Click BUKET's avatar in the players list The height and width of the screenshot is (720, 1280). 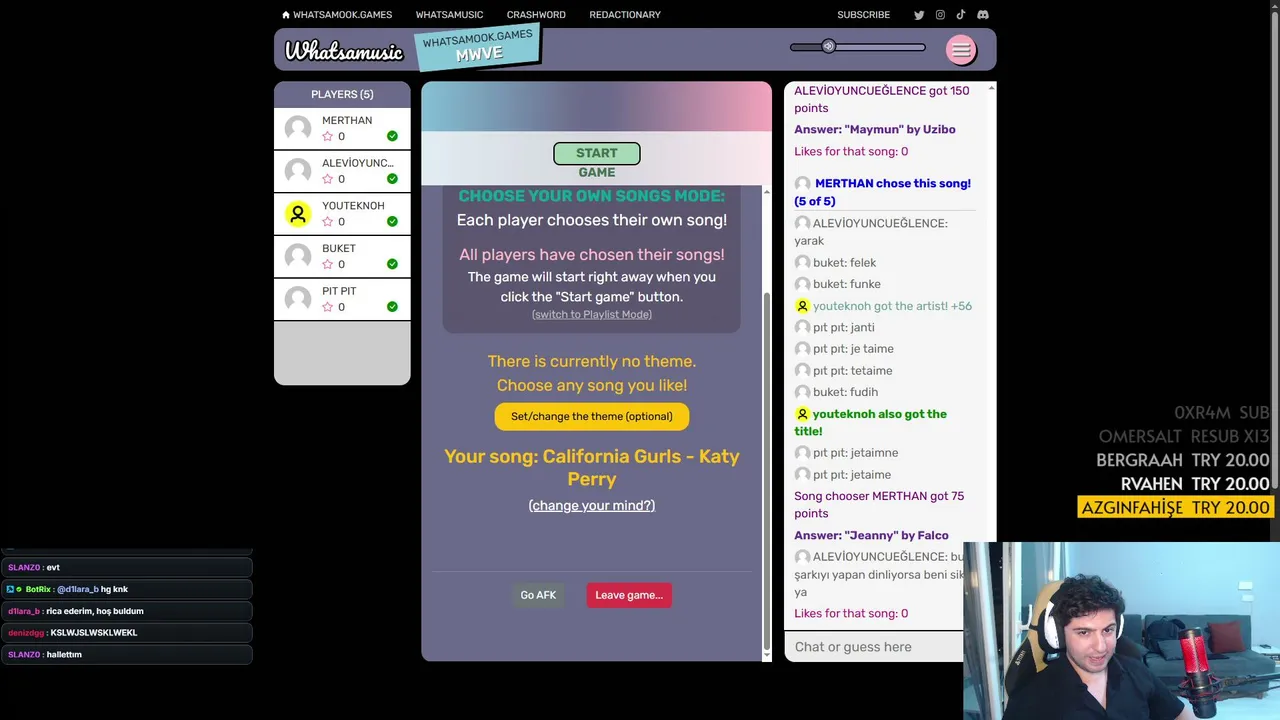(x=298, y=256)
